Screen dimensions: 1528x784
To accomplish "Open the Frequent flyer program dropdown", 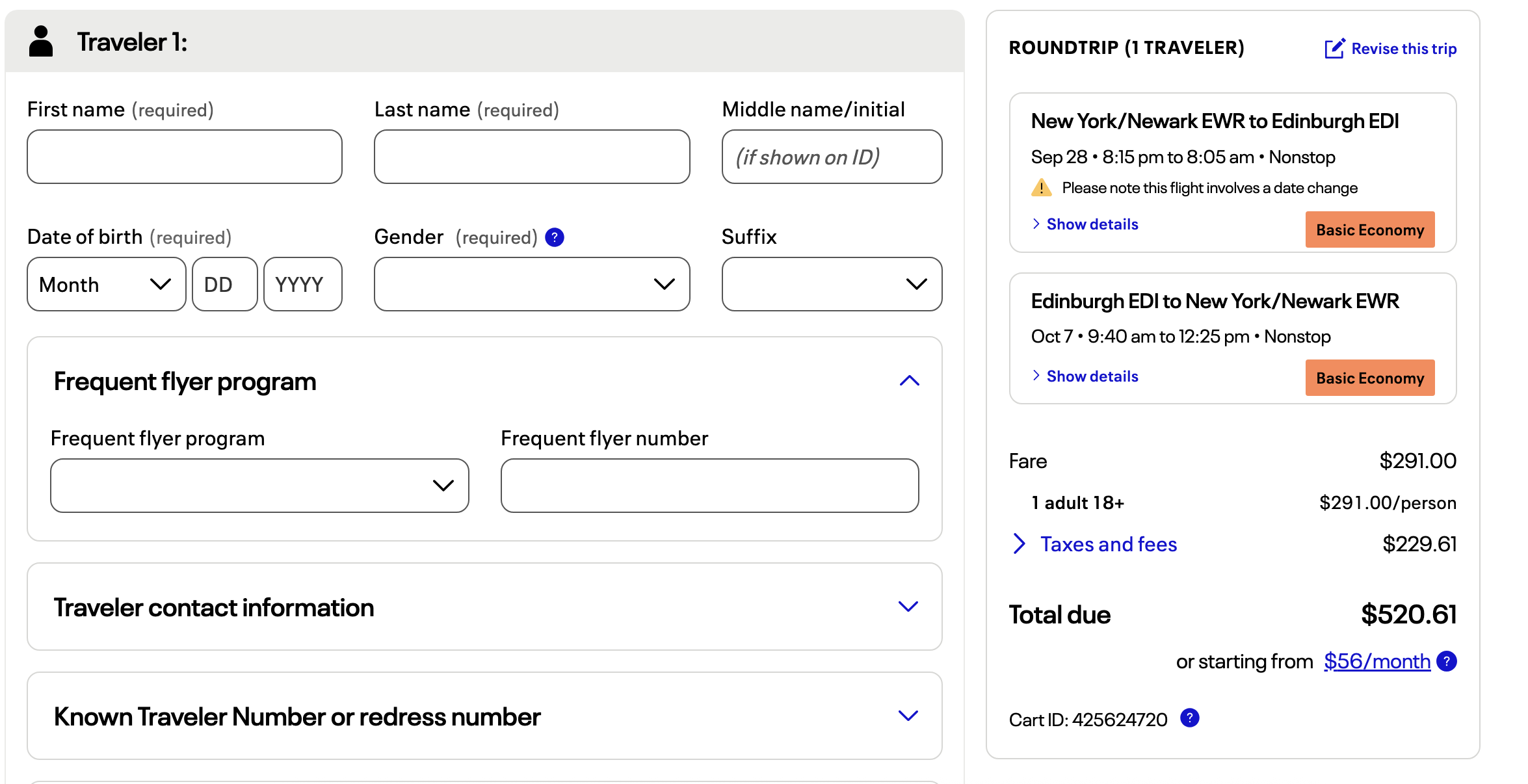I will 259,486.
